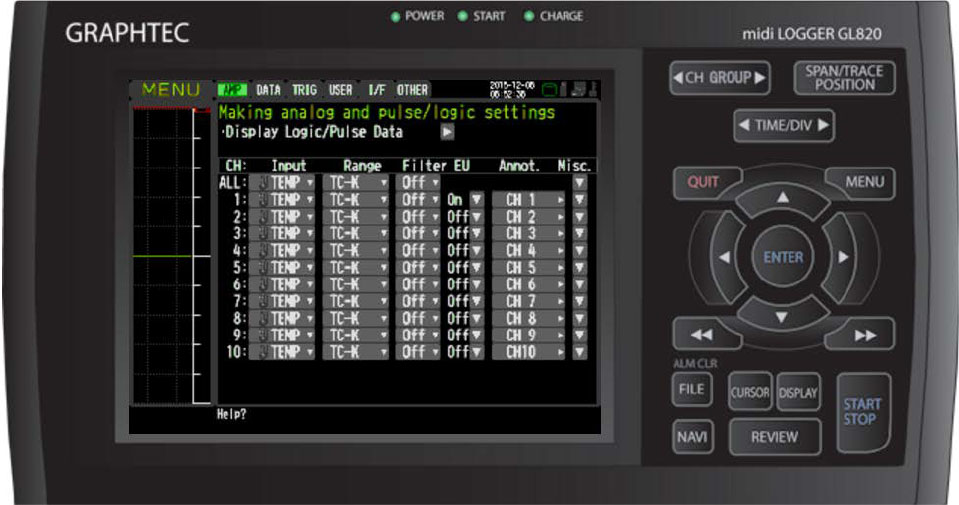959x505 pixels.
Task: Click the START STOP key
Action: [863, 412]
